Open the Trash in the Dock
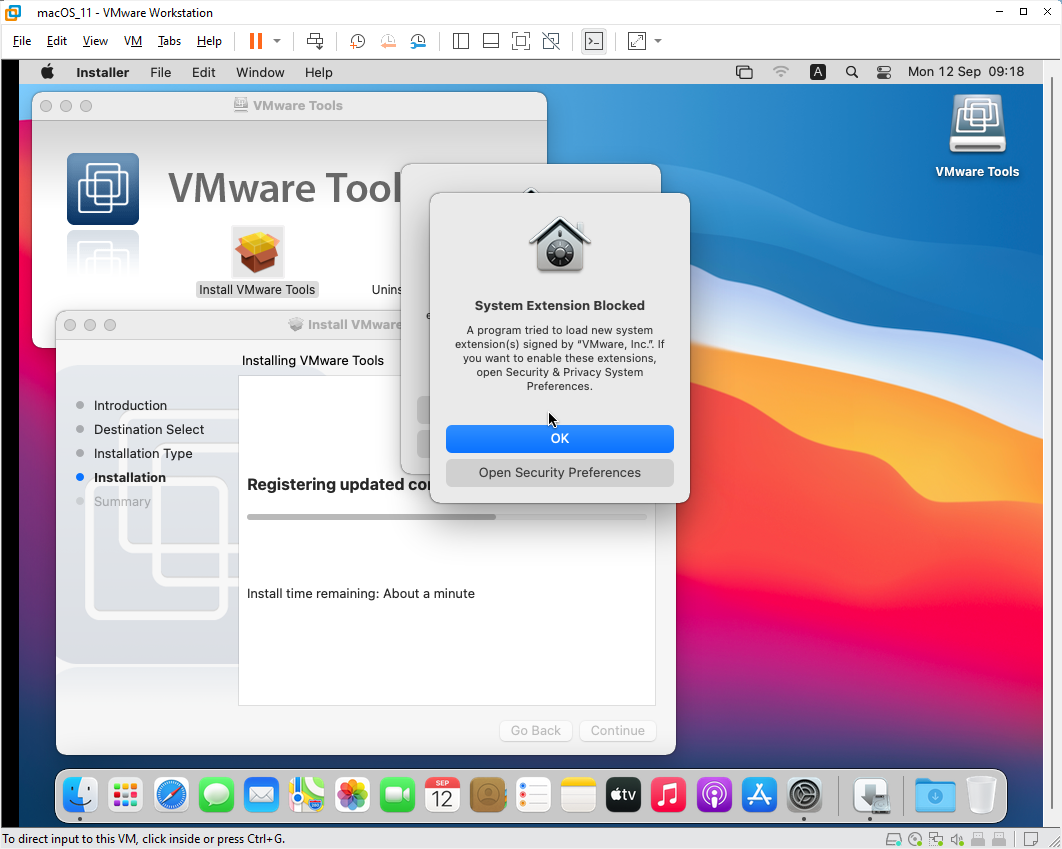The width and height of the screenshot is (1062, 849). point(981,795)
